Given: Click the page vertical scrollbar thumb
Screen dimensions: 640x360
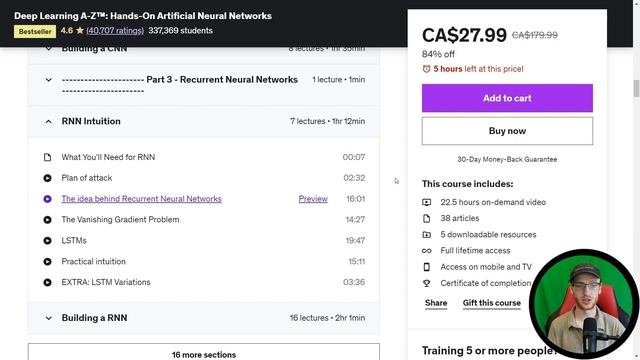Looking at the screenshot, I should [636, 89].
